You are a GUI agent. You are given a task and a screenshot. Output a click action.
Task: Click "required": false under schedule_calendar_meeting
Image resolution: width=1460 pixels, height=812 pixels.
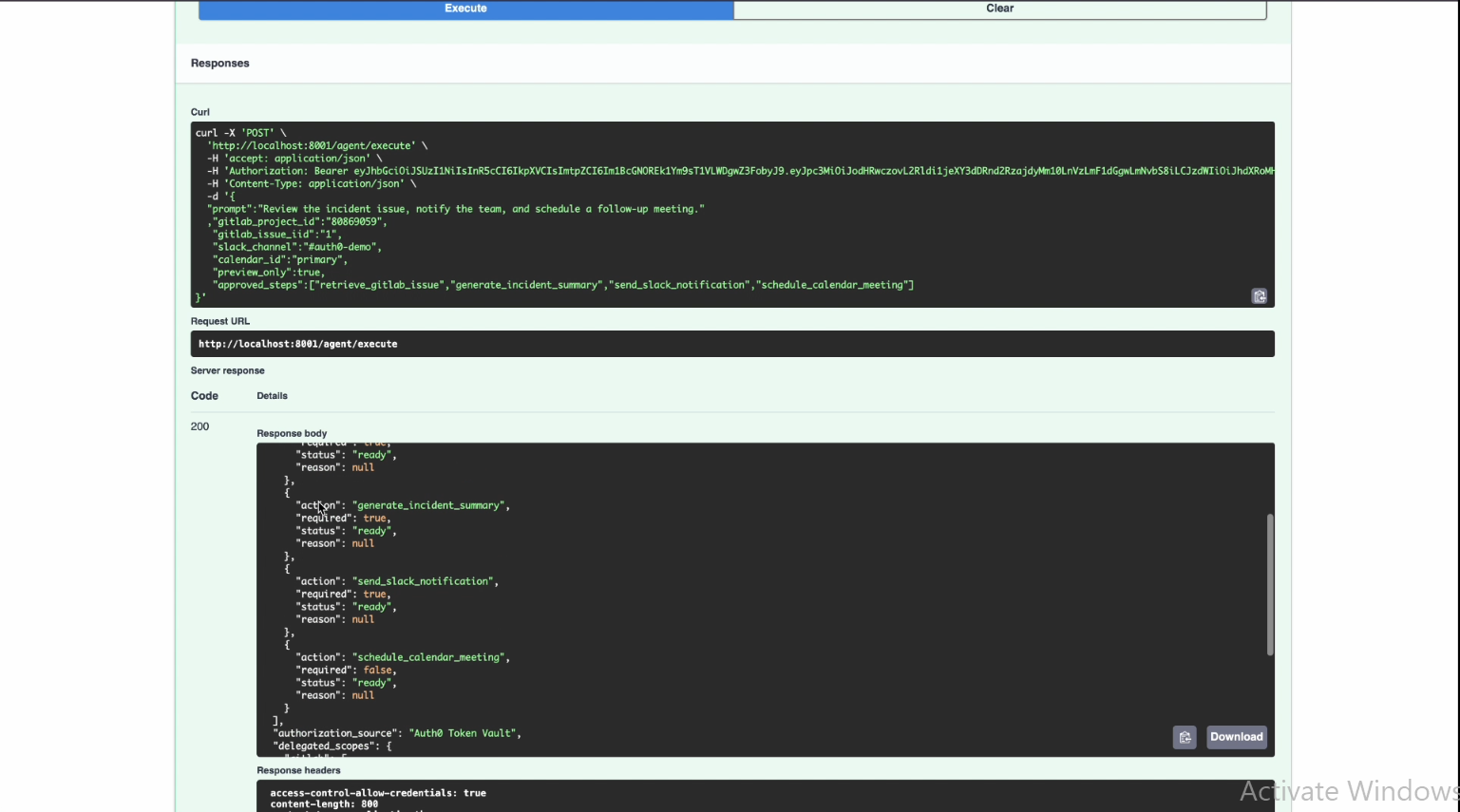346,670
